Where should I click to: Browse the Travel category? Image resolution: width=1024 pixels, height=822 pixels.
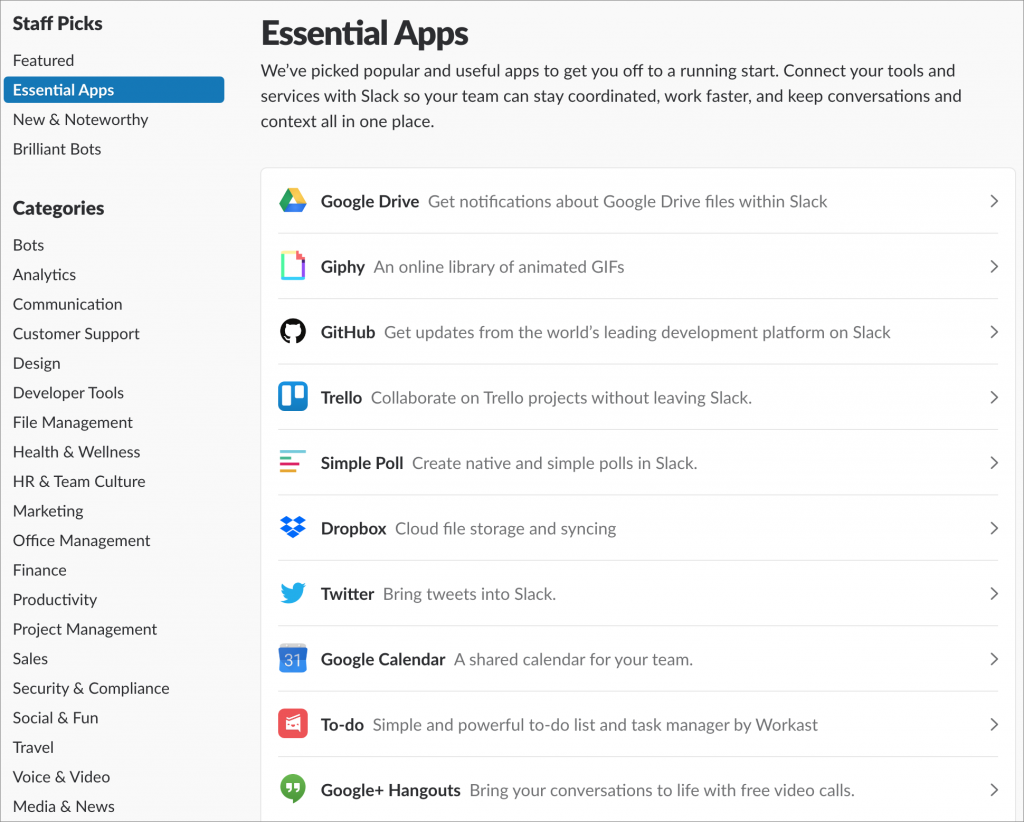pyautogui.click(x=33, y=747)
